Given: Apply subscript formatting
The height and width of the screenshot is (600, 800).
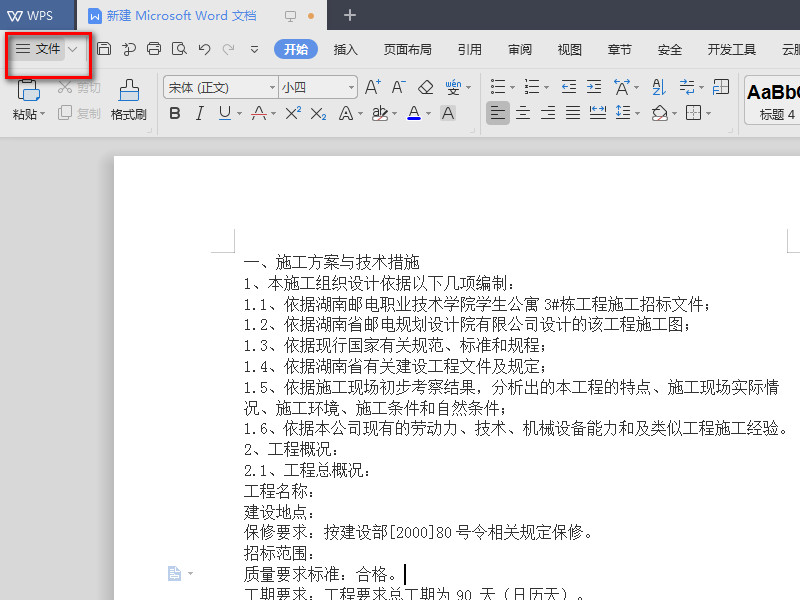Looking at the screenshot, I should 319,113.
